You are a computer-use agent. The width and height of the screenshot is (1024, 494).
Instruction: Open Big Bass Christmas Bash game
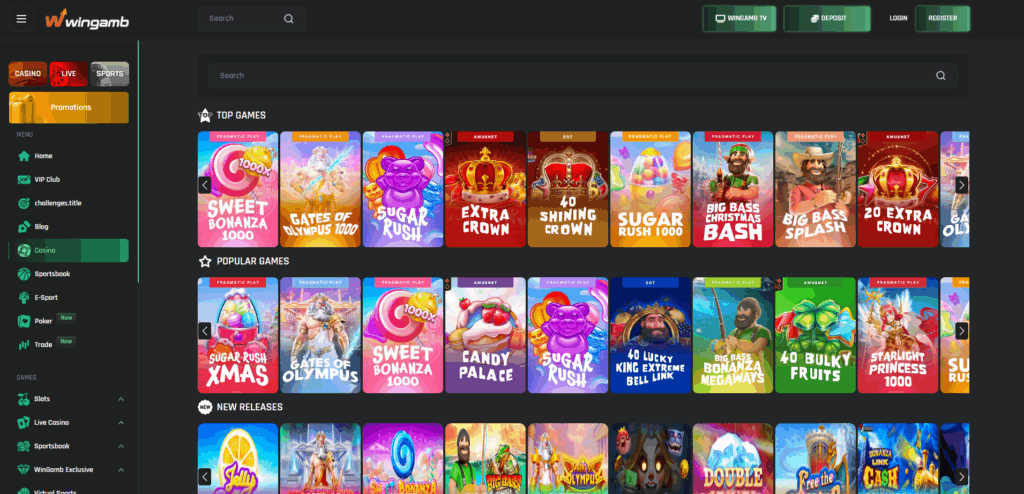[733, 189]
